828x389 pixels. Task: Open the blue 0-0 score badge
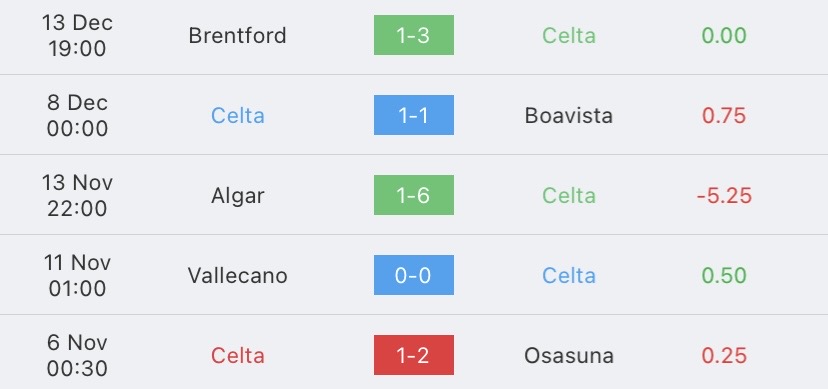(413, 275)
